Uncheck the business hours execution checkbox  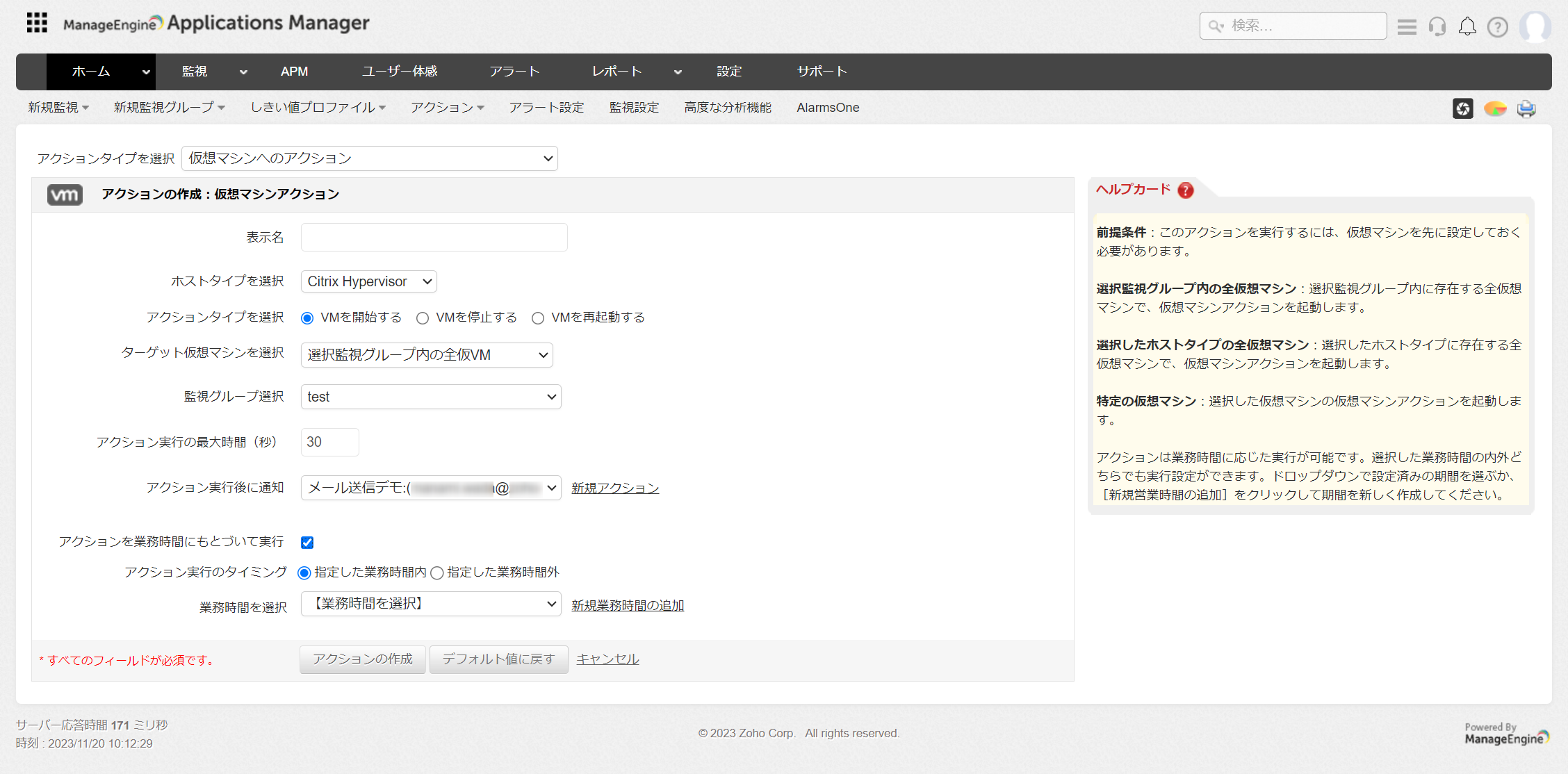(x=307, y=543)
